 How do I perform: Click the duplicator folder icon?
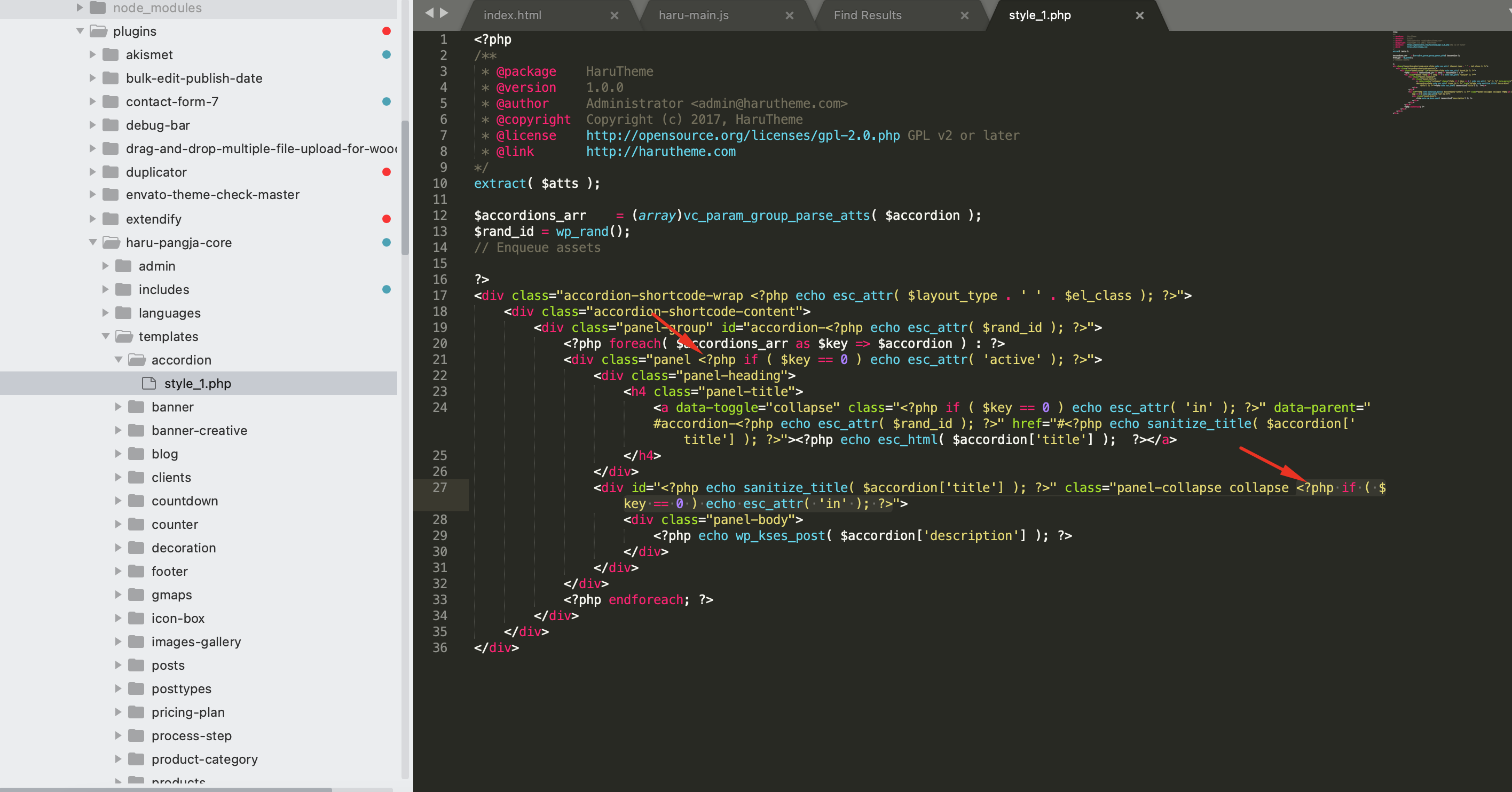click(x=111, y=172)
